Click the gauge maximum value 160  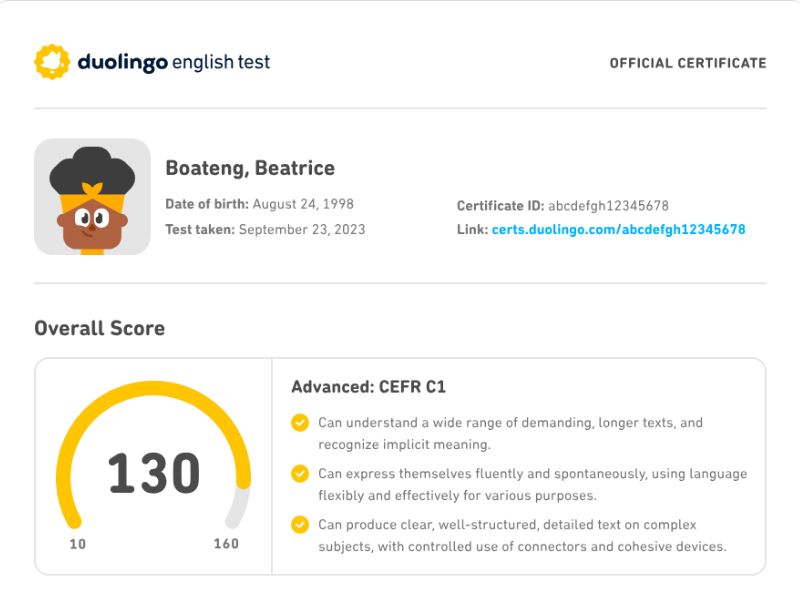[x=226, y=545]
